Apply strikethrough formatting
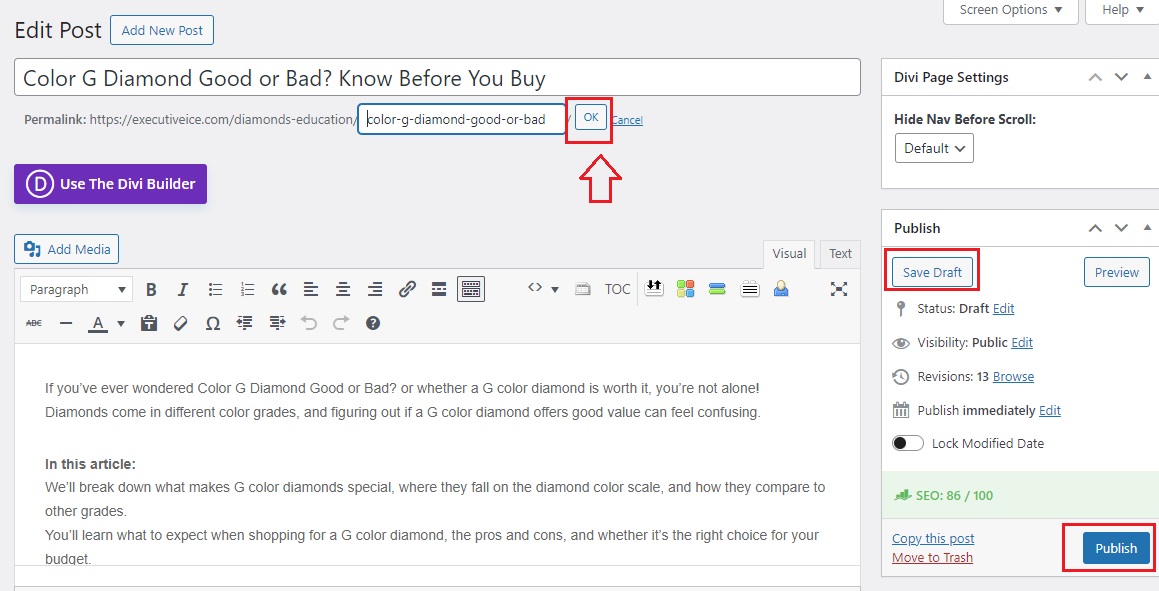The width and height of the screenshot is (1159, 591). 33,322
